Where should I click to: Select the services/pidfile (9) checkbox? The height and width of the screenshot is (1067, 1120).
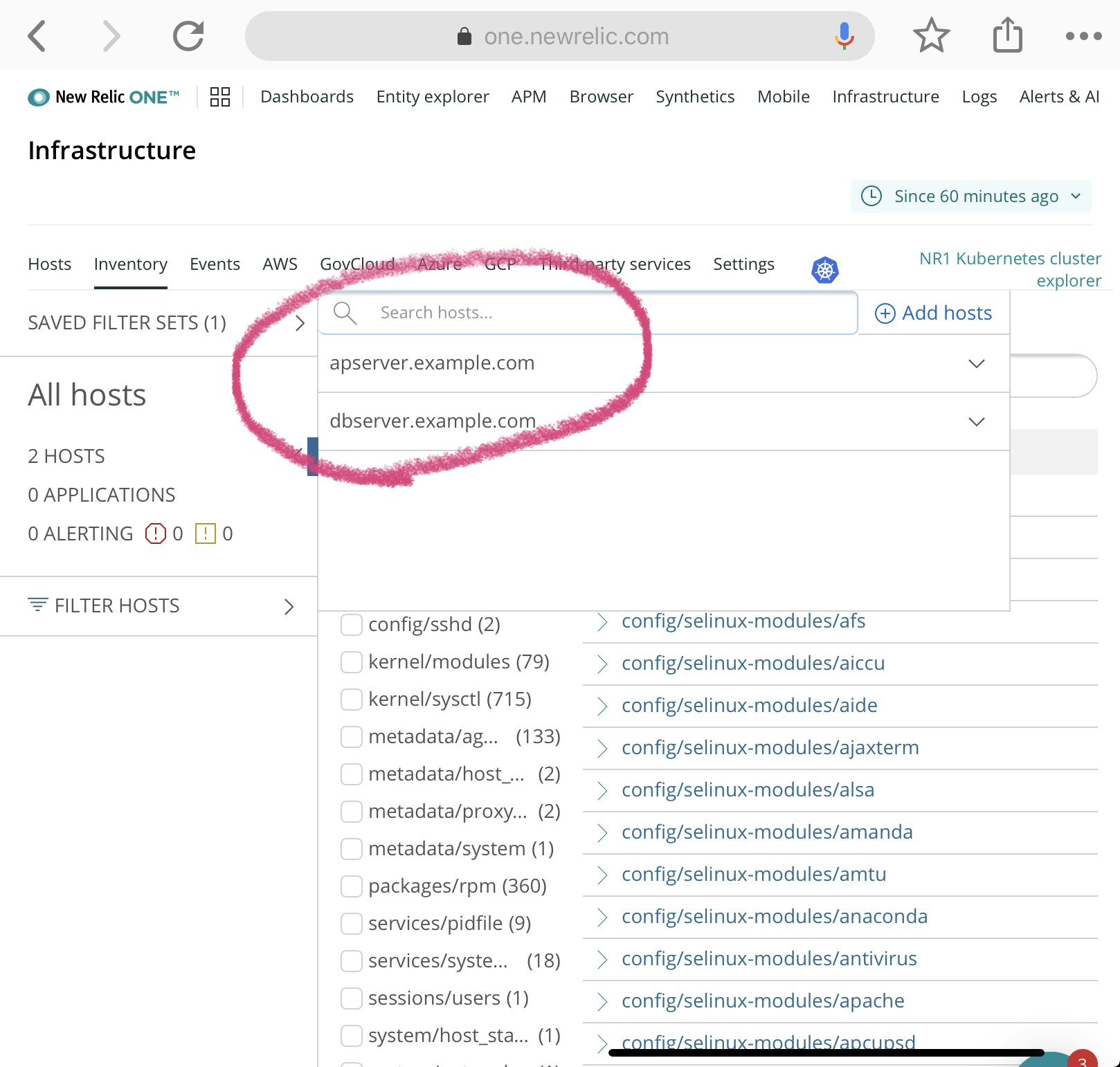(x=352, y=923)
